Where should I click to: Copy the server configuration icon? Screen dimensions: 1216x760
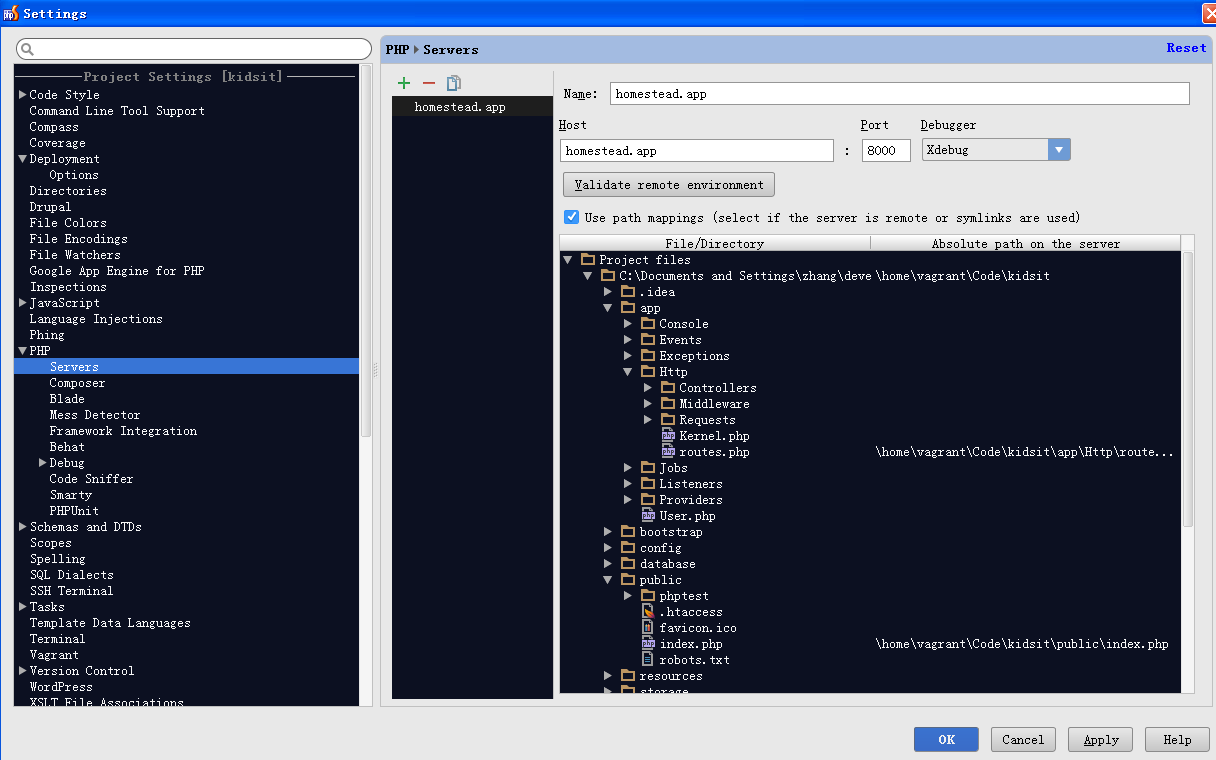(x=454, y=83)
